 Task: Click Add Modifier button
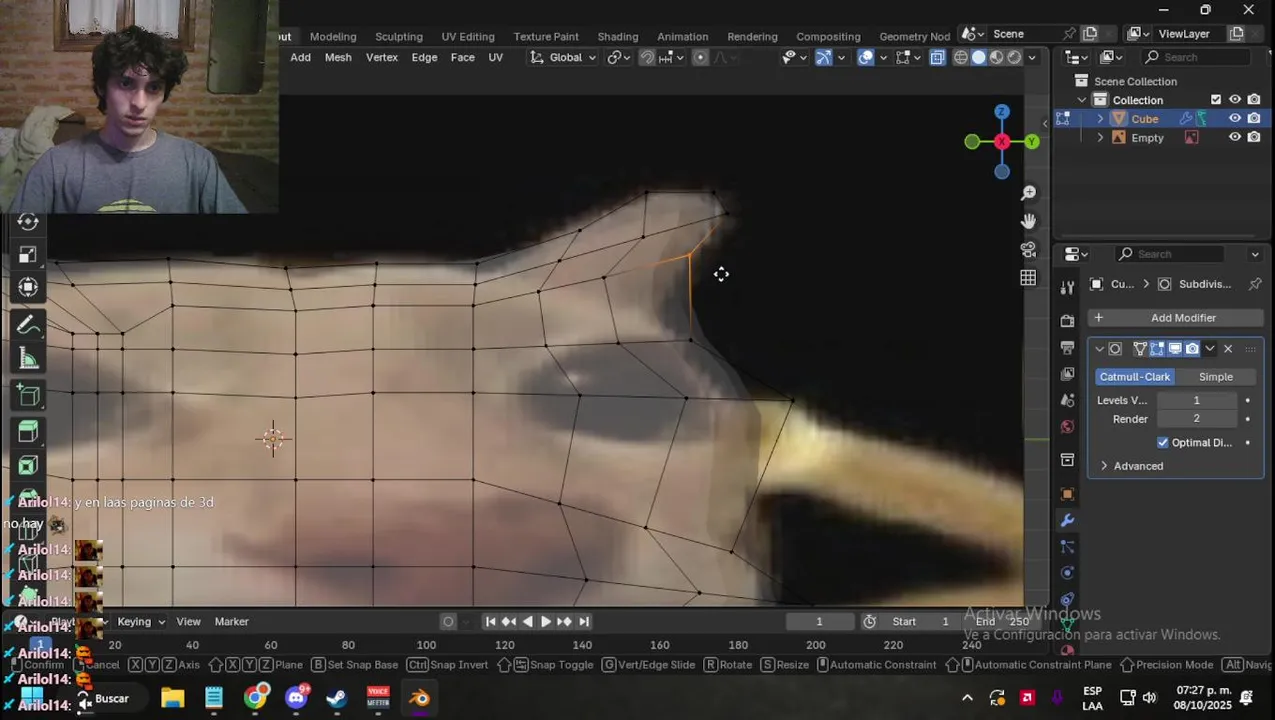pyautogui.click(x=1176, y=318)
